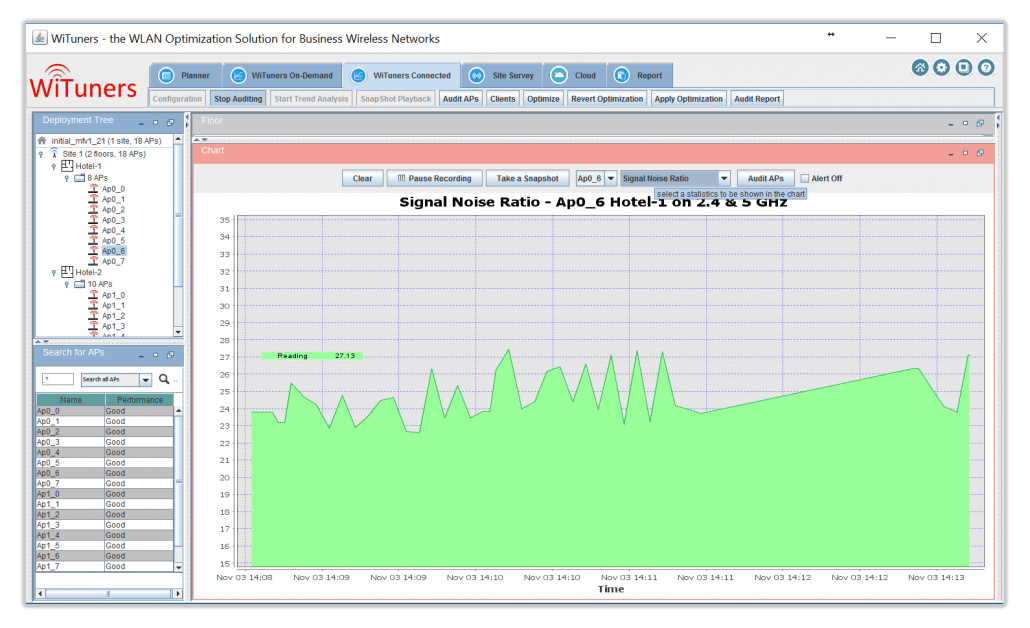
Task: Minimize the Chart panel
Action: pyautogui.click(x=951, y=154)
